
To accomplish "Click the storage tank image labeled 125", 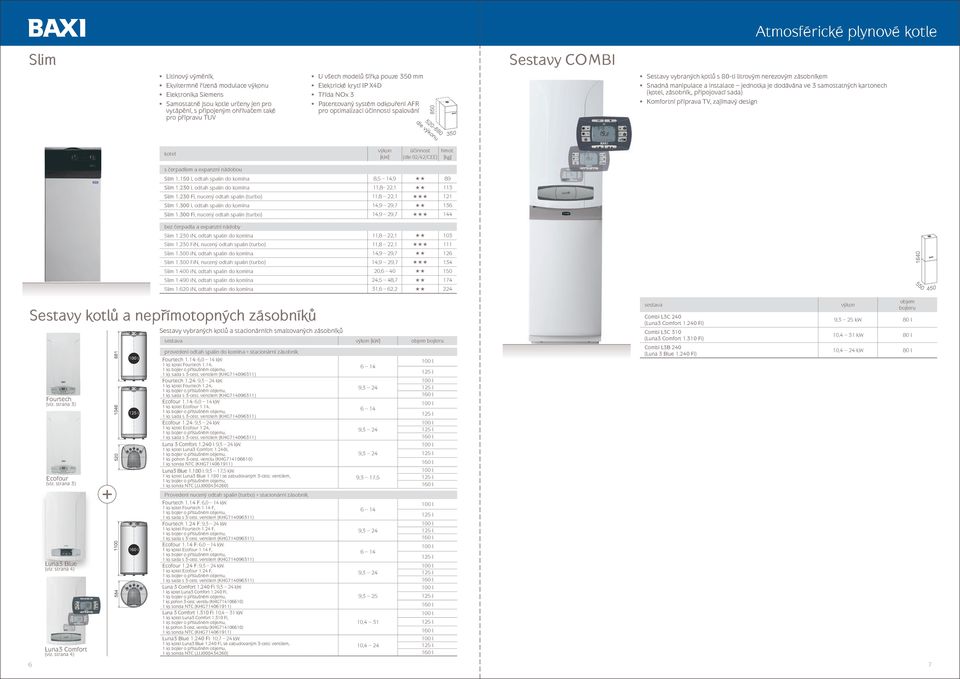I will [133, 412].
